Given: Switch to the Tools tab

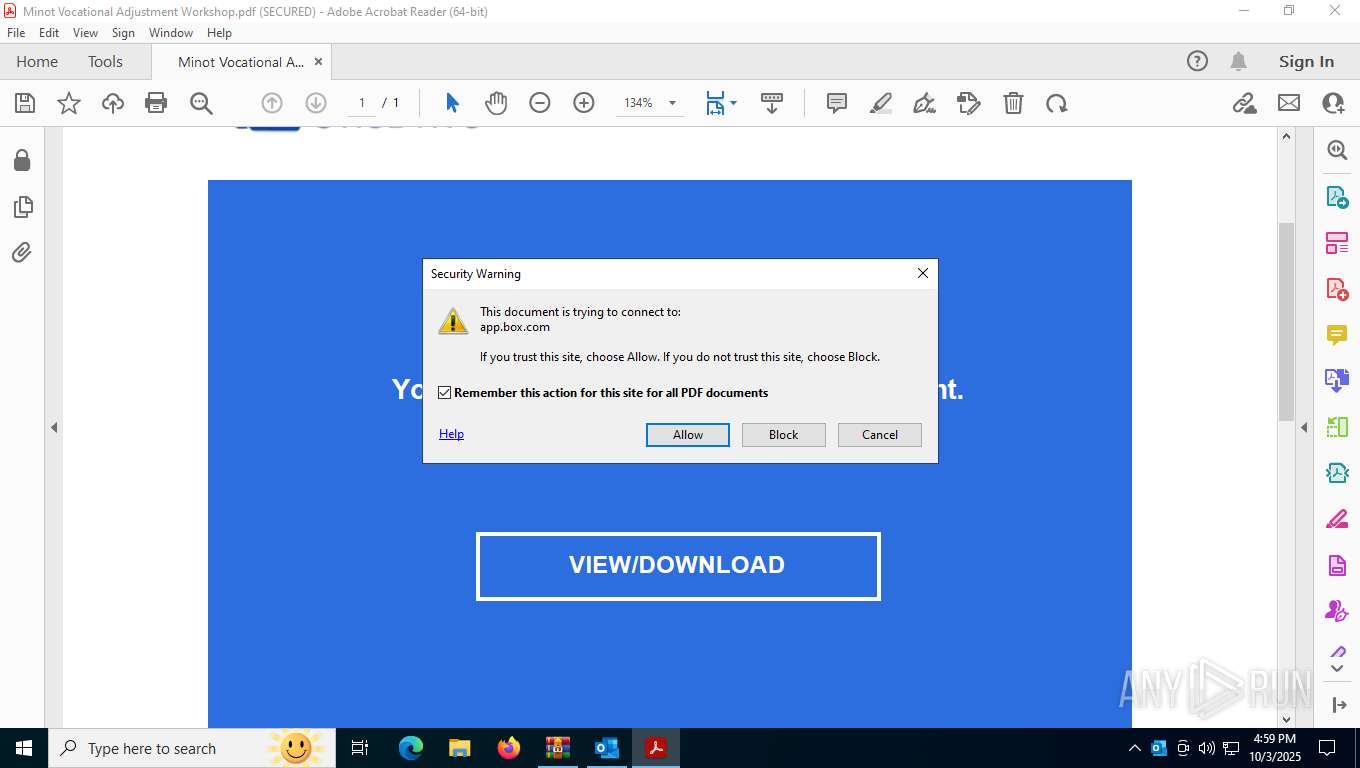Looking at the screenshot, I should click(105, 61).
